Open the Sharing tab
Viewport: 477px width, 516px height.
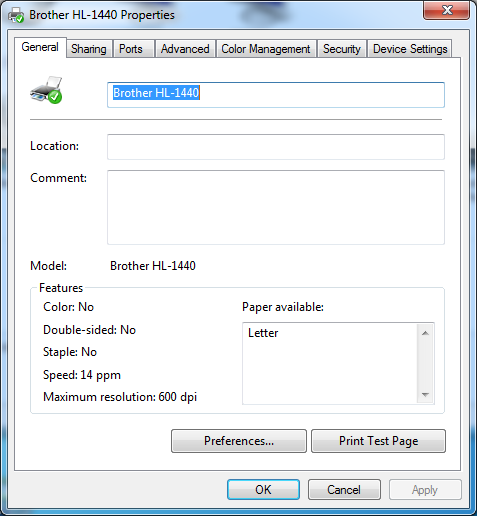[89, 49]
